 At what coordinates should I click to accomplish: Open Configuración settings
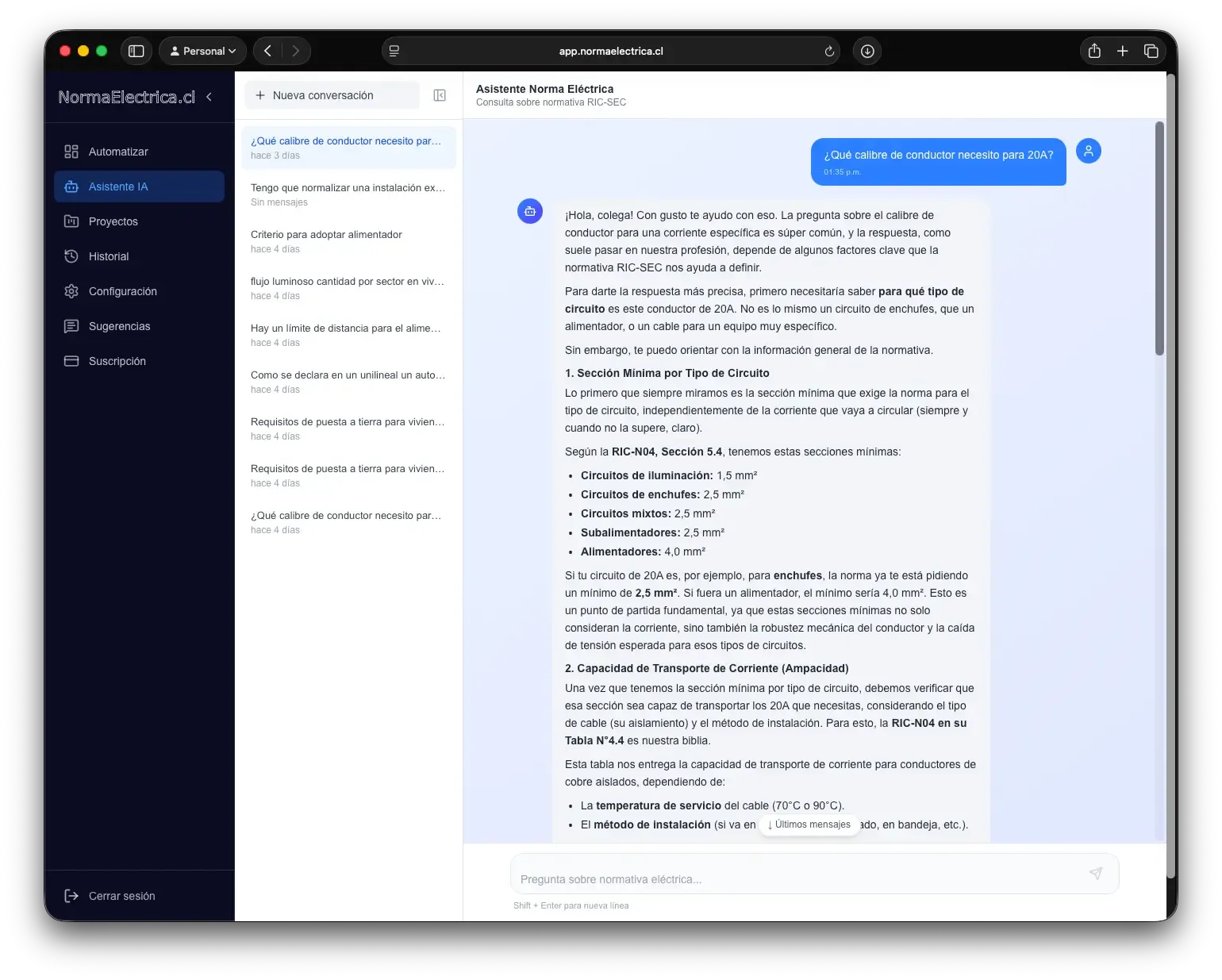[139, 291]
